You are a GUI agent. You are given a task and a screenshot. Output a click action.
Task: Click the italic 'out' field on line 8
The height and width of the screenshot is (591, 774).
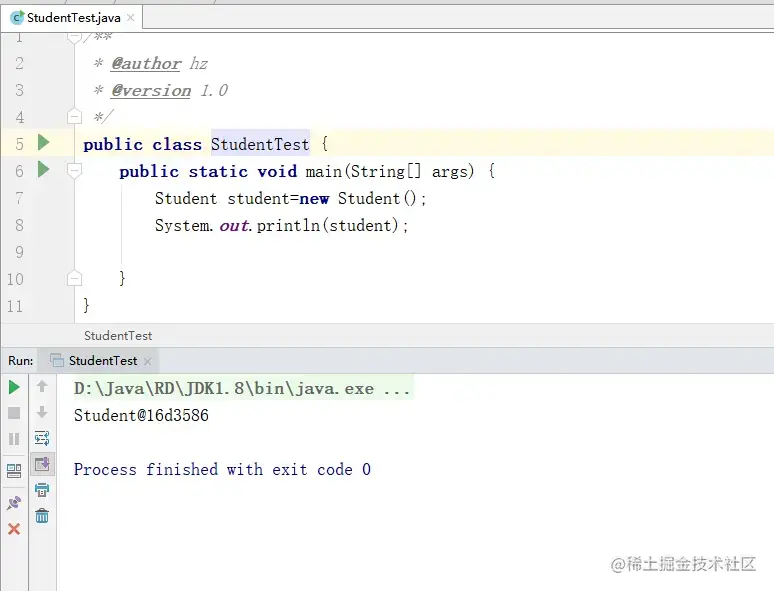[x=234, y=226]
